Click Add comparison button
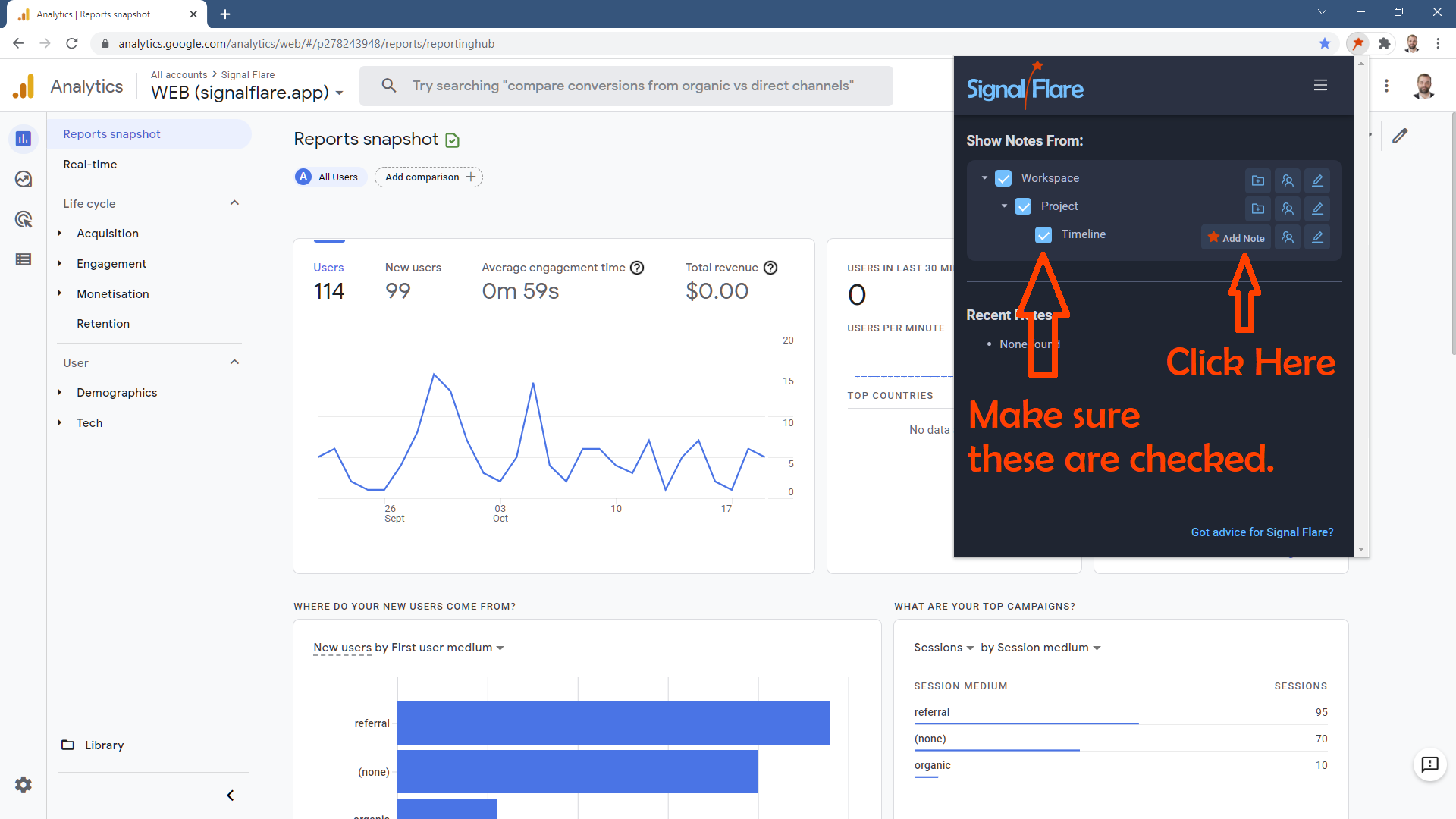1456x819 pixels. coord(428,177)
